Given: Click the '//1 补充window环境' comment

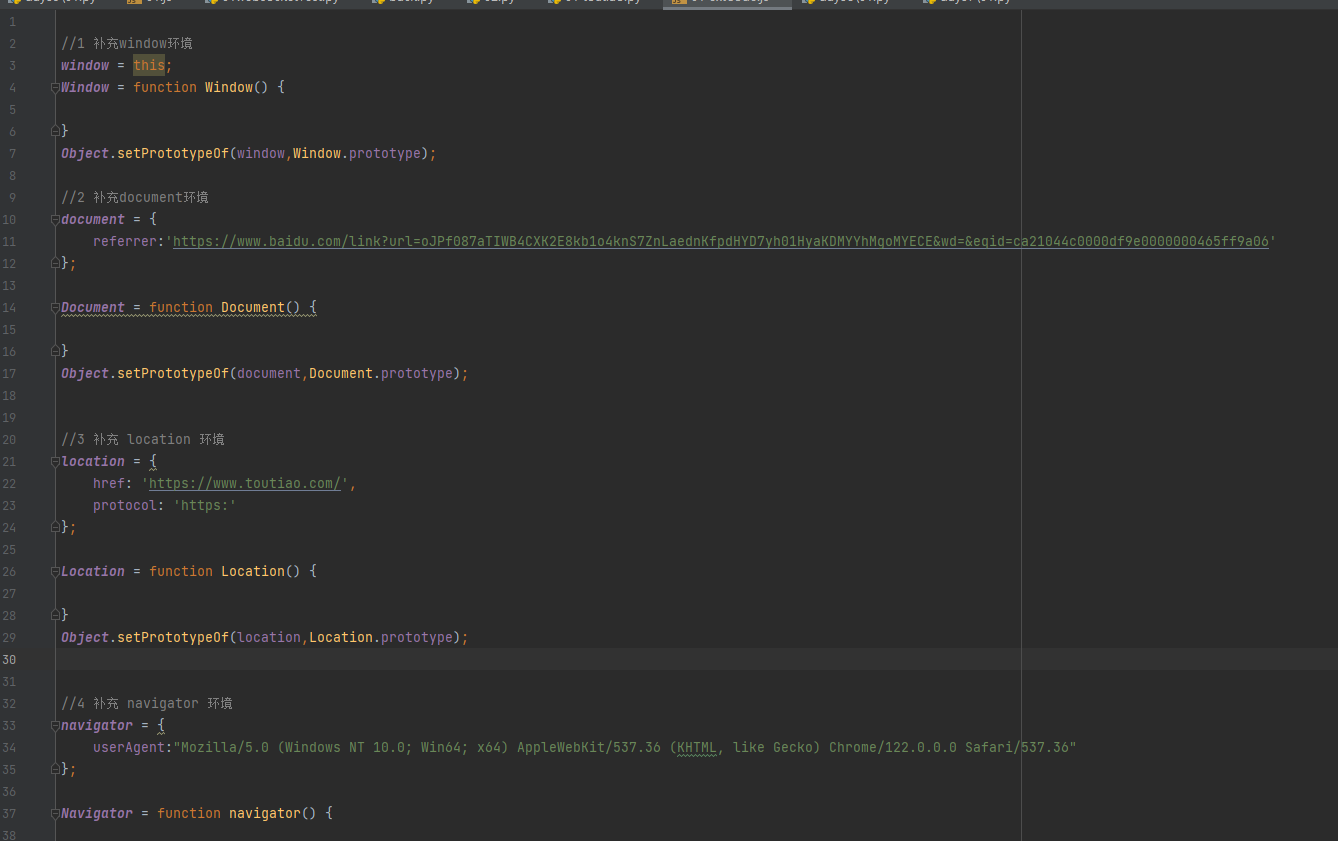Looking at the screenshot, I should (x=127, y=43).
